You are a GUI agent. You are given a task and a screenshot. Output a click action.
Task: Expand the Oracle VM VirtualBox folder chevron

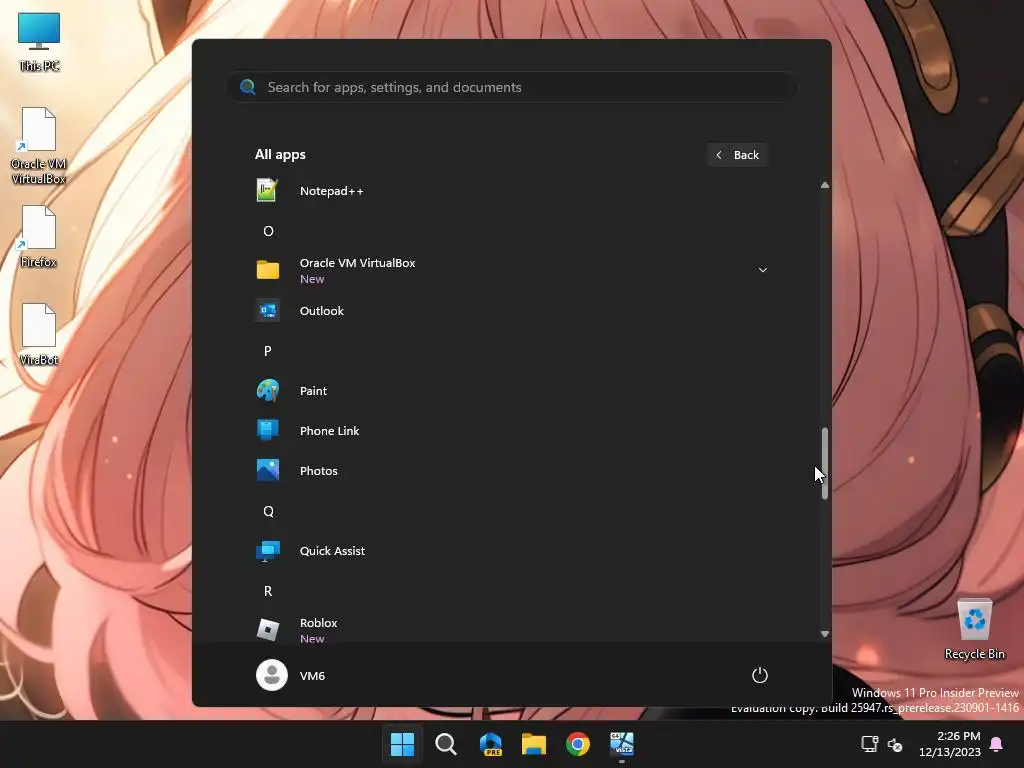(762, 270)
